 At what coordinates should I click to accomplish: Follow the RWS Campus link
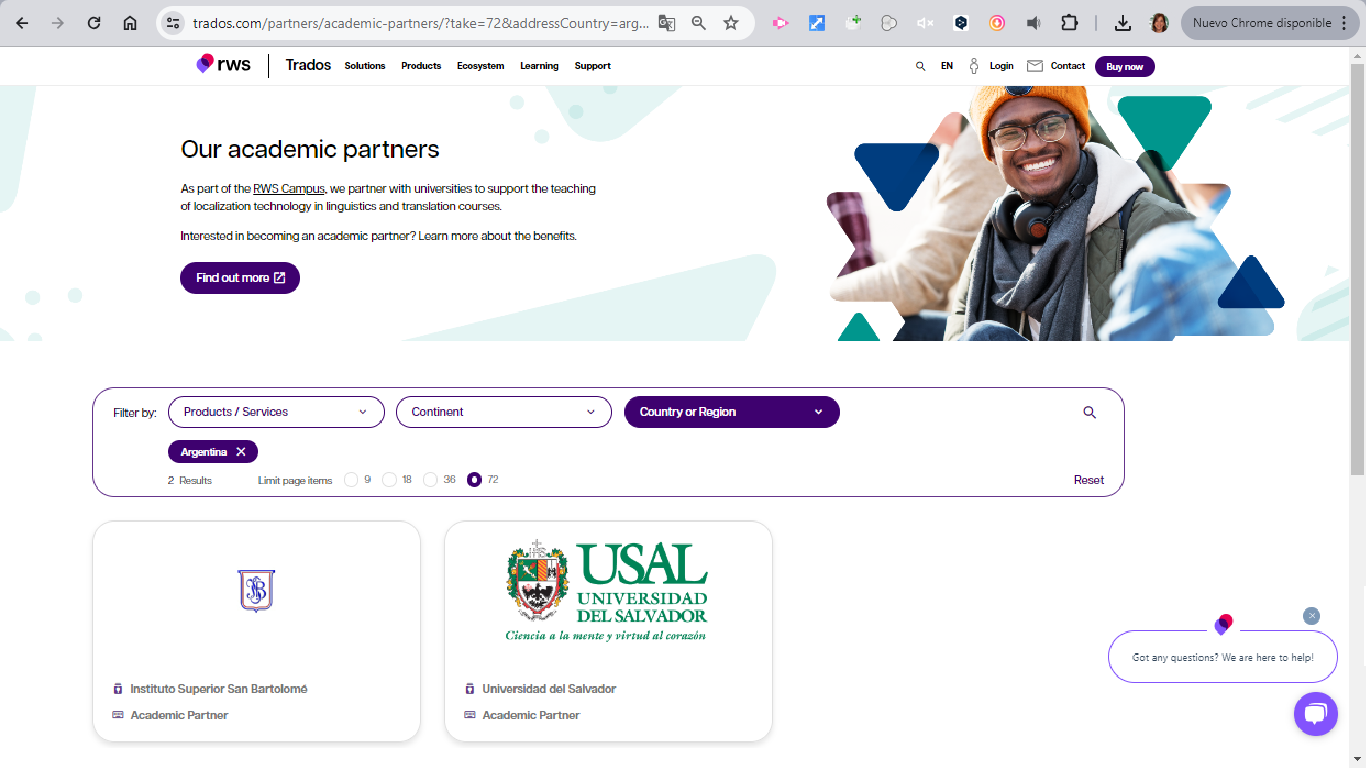[289, 188]
